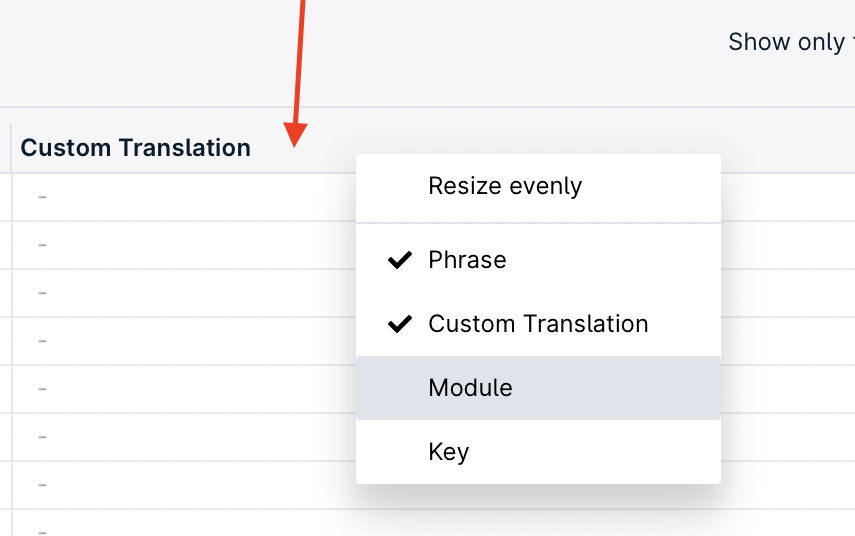Click the checkmark icon beside Custom Translation
This screenshot has width=855, height=536.
coord(400,324)
